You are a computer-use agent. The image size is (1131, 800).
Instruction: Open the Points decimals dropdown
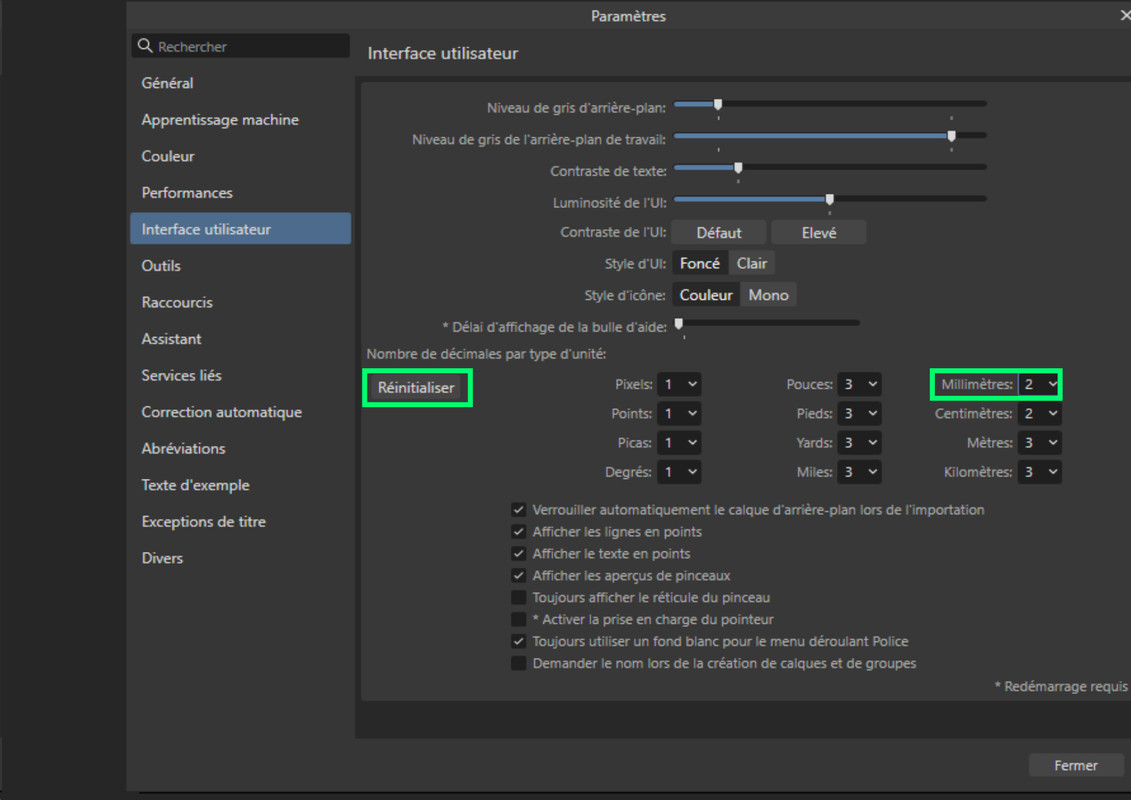point(679,413)
